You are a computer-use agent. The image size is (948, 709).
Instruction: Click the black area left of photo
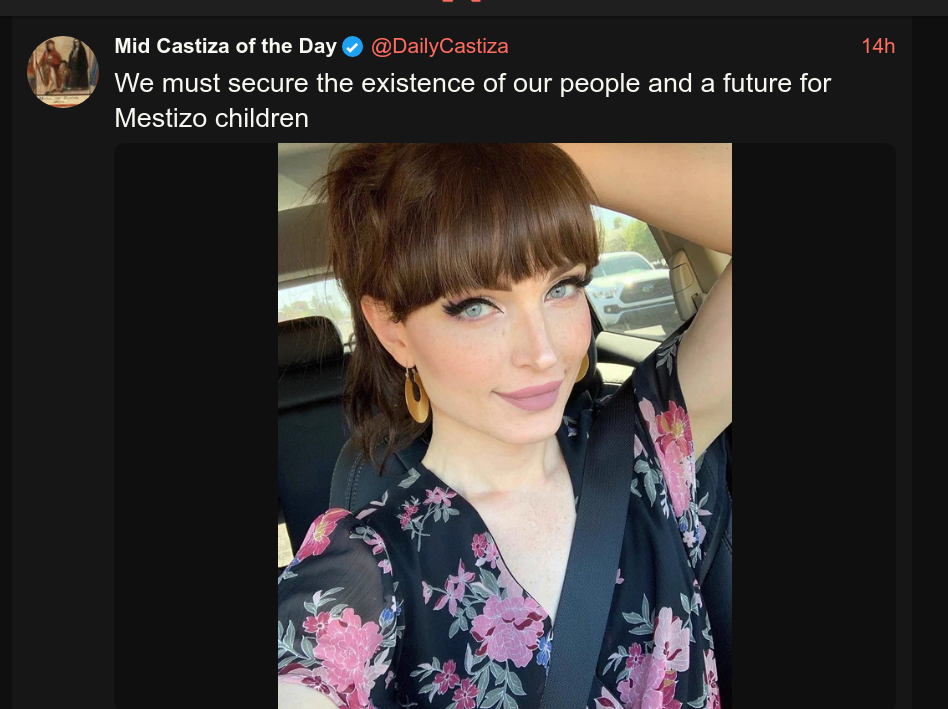coord(196,426)
